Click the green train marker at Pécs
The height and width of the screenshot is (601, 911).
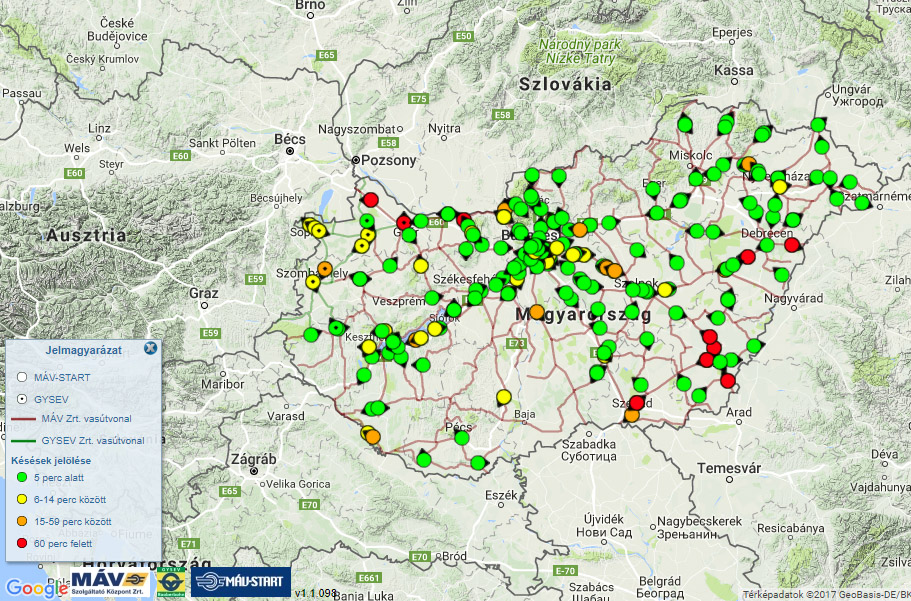tap(461, 437)
